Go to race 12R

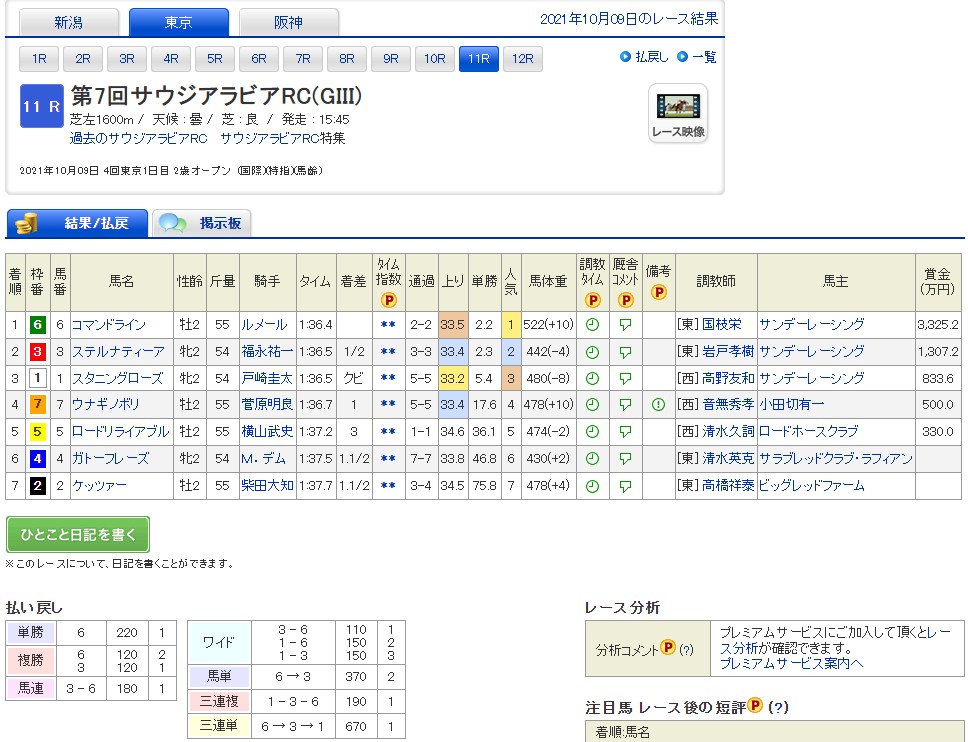click(522, 59)
